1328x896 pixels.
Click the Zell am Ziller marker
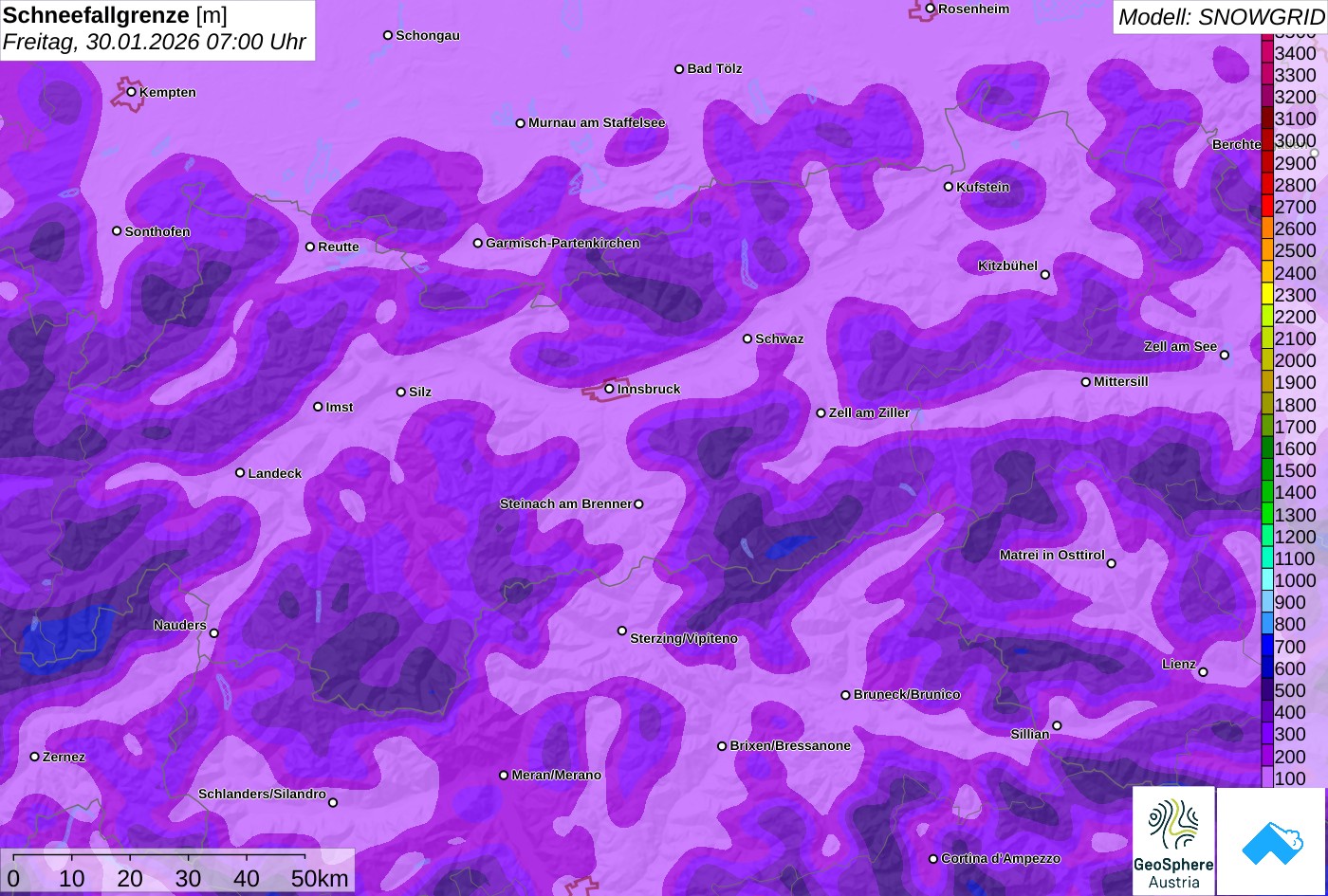[x=821, y=413]
